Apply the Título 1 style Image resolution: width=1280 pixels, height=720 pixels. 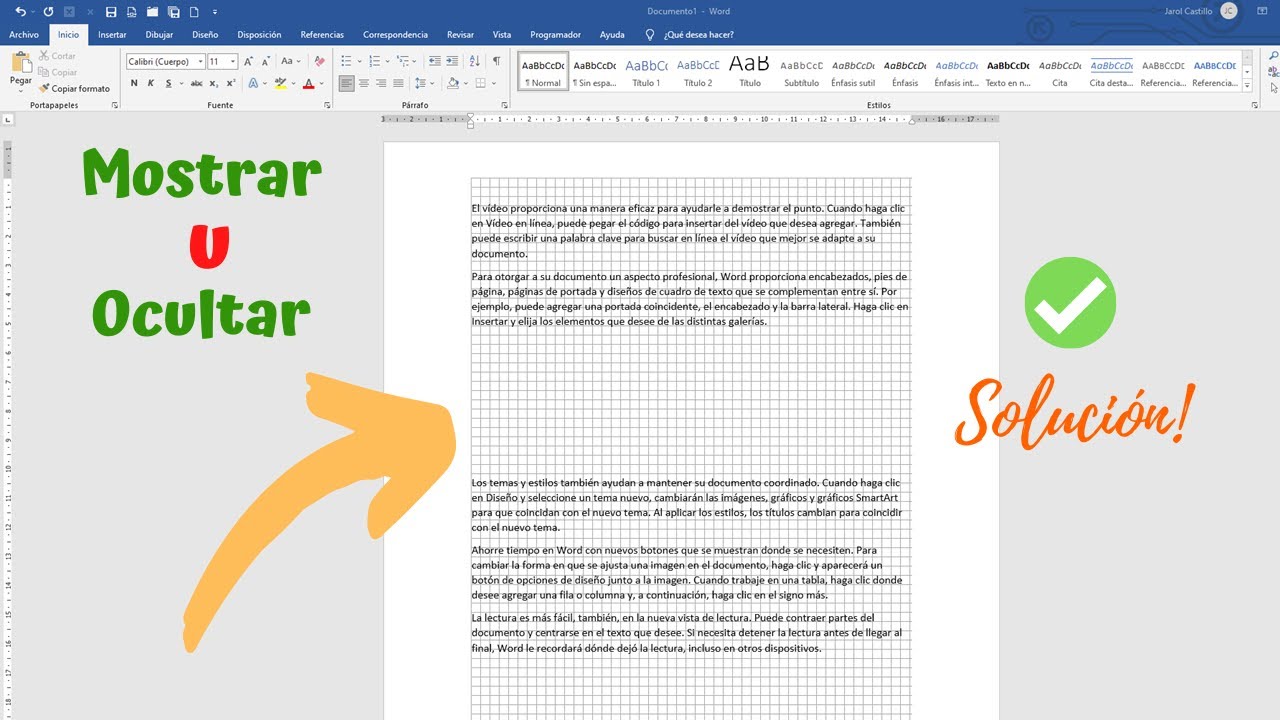tap(646, 72)
